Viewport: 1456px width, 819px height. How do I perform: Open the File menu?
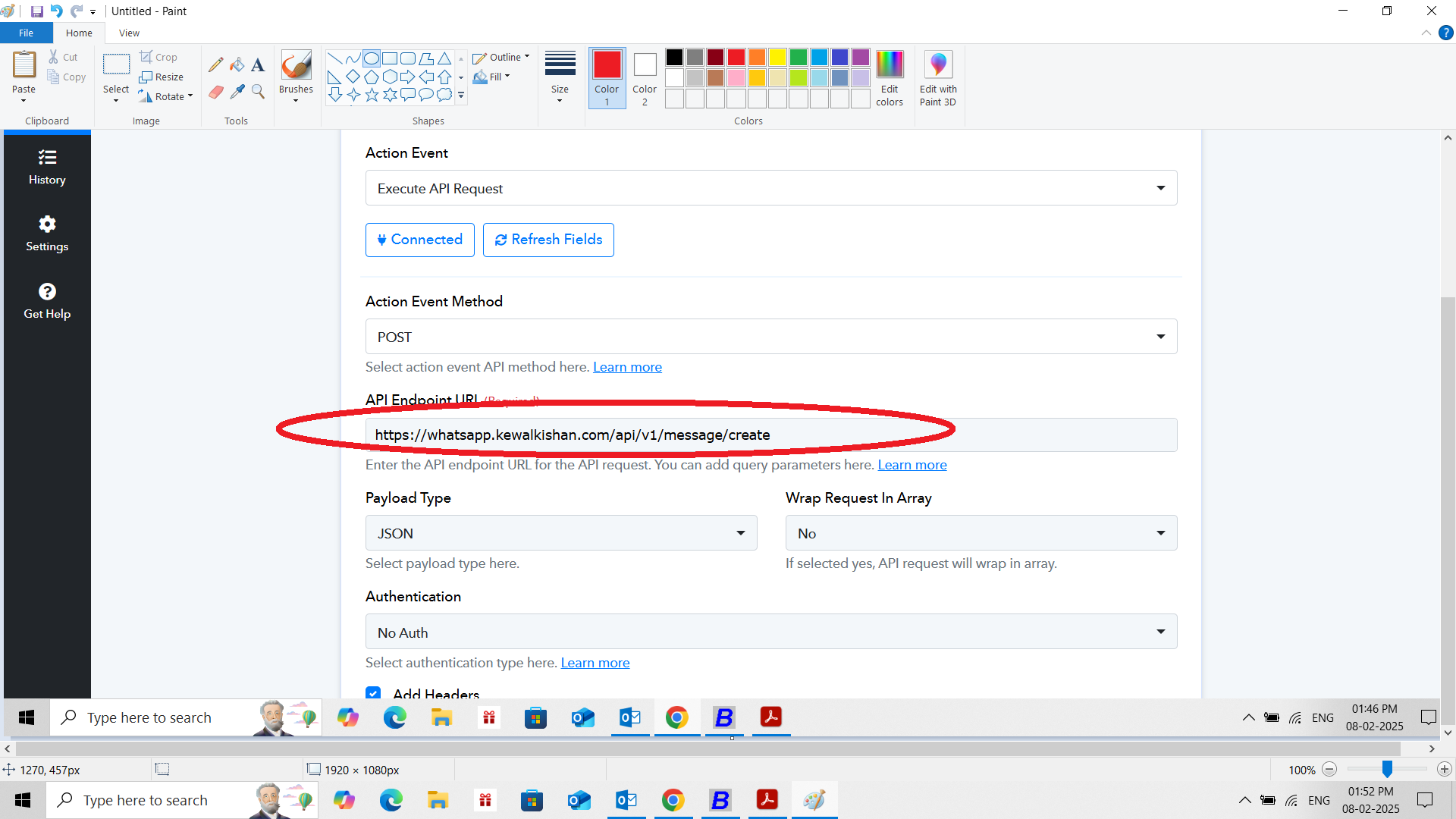click(27, 33)
